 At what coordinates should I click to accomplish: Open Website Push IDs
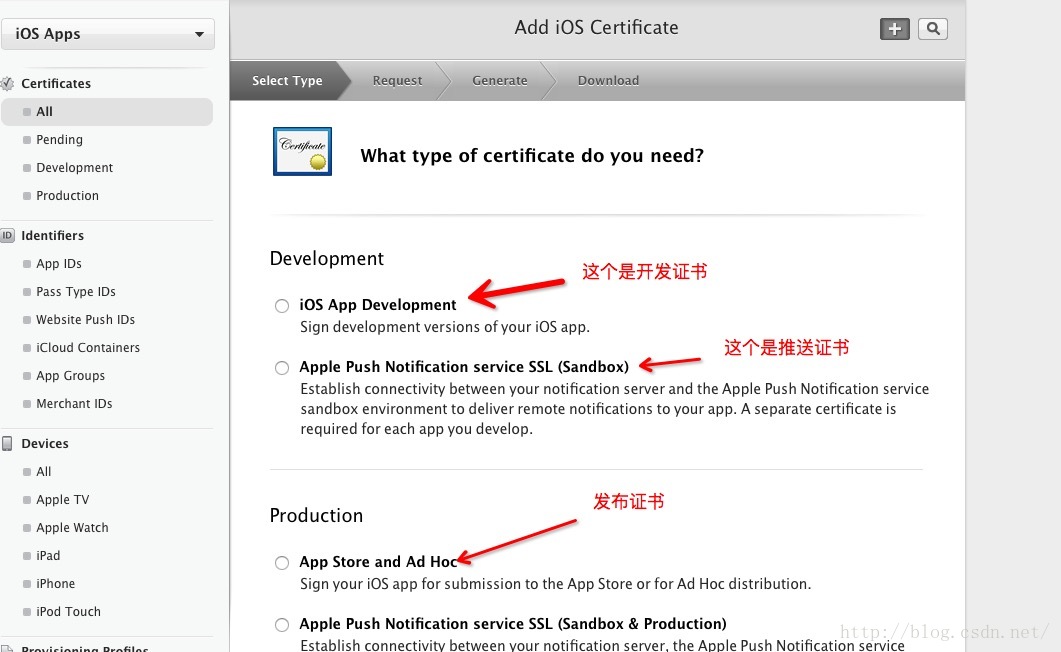pyautogui.click(x=85, y=319)
